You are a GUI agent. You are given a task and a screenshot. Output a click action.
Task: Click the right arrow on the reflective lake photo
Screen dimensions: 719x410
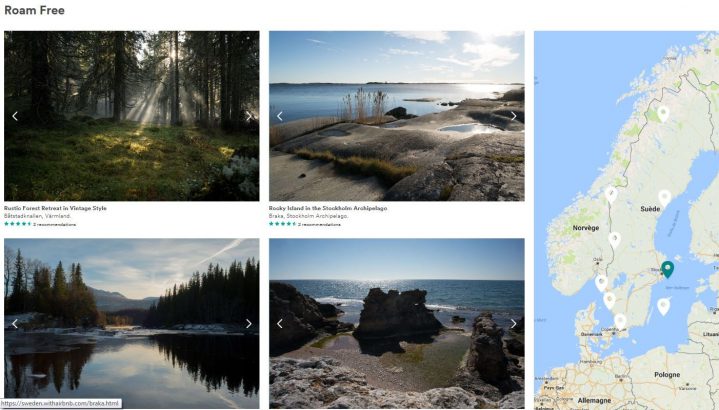249,324
